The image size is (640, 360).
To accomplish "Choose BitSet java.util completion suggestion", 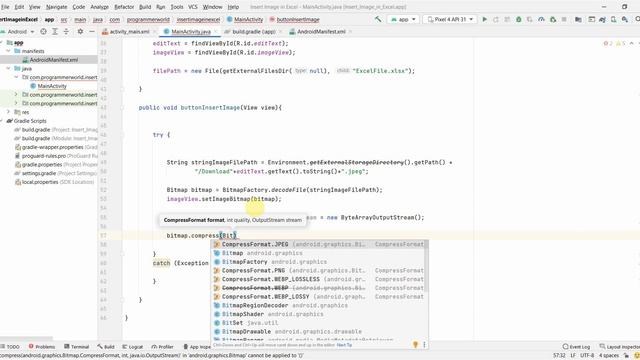I will pyautogui.click(x=318, y=323).
